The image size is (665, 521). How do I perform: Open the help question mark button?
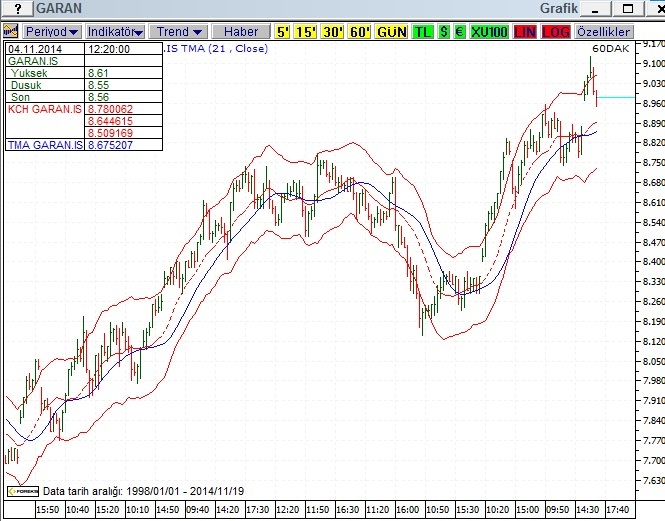pos(18,8)
